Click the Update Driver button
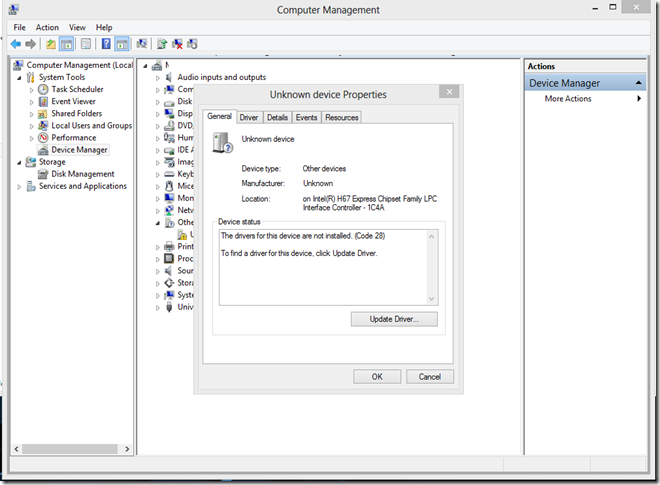The width and height of the screenshot is (660, 485). [x=395, y=319]
